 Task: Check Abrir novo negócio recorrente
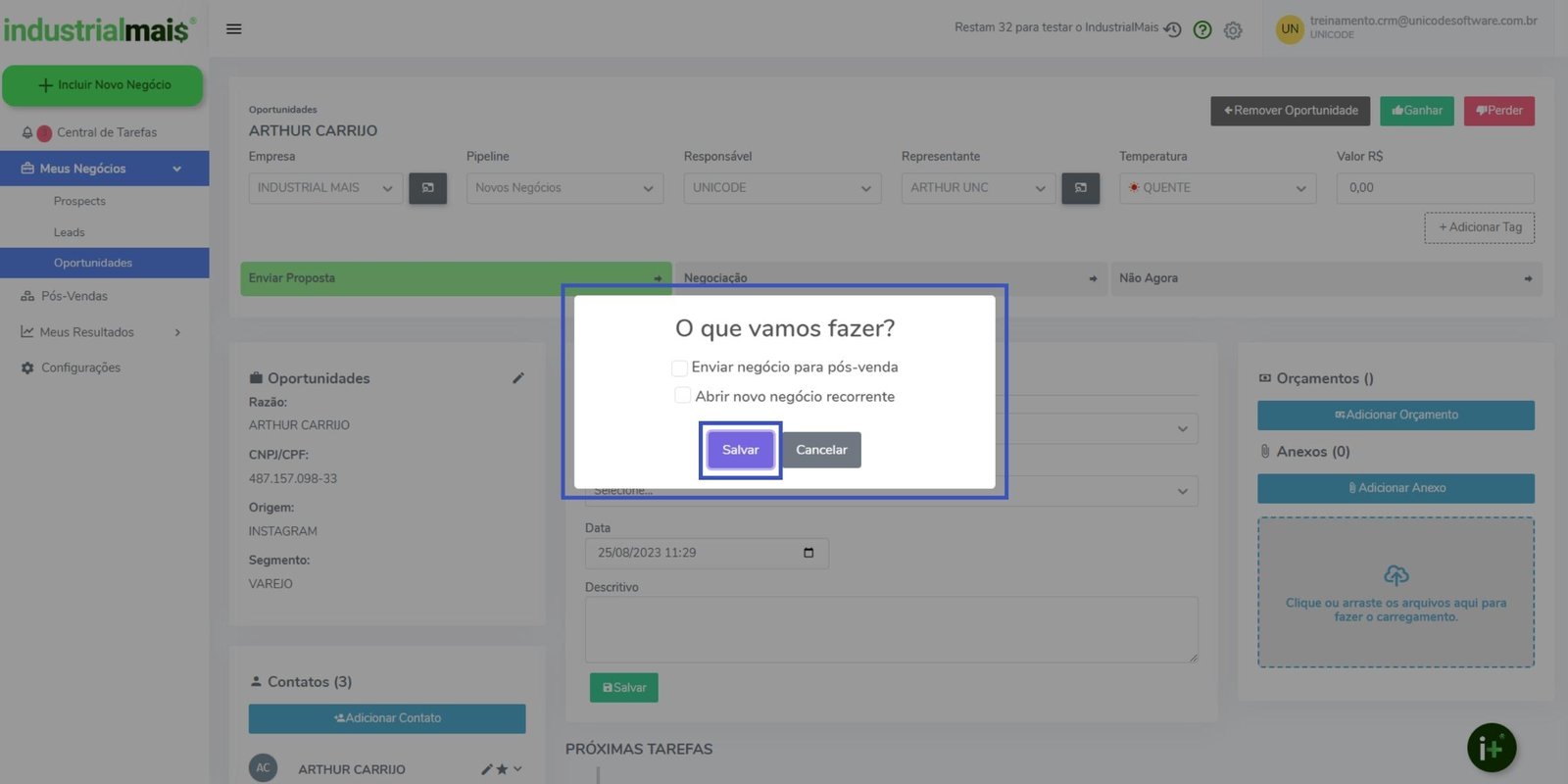[x=683, y=396]
